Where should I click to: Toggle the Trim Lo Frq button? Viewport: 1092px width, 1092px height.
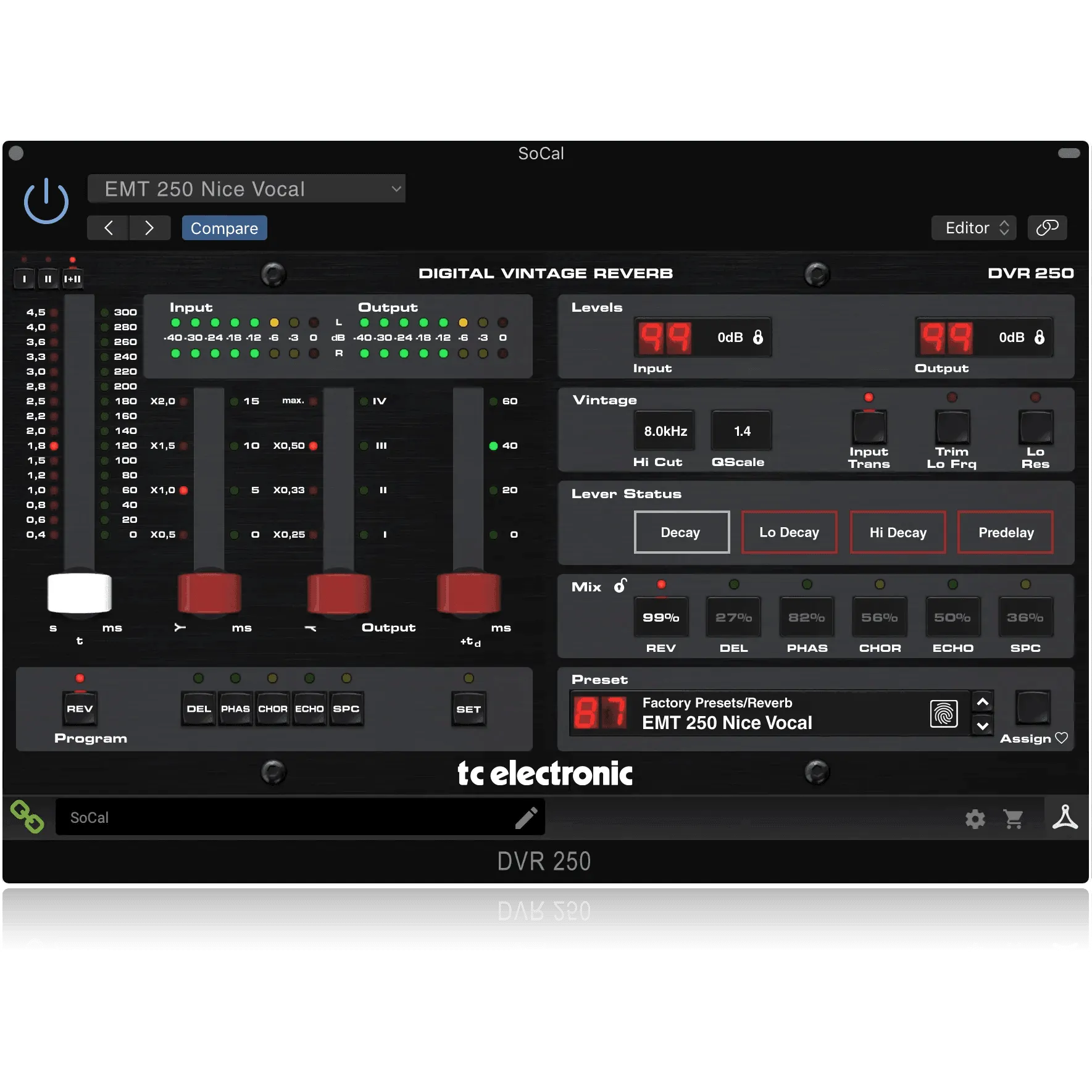pyautogui.click(x=952, y=427)
